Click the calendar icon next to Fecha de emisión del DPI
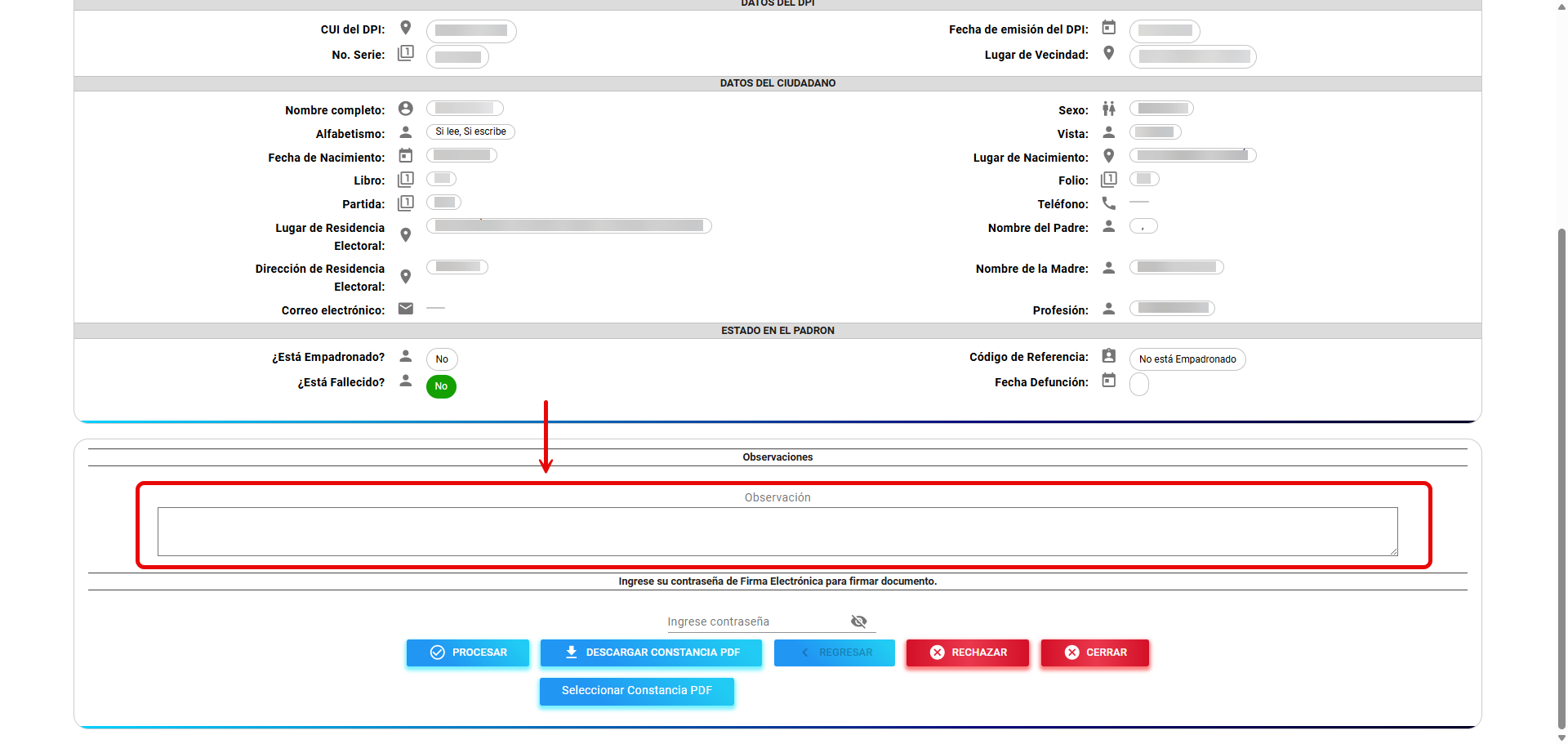The image size is (1568, 744). (x=1108, y=28)
